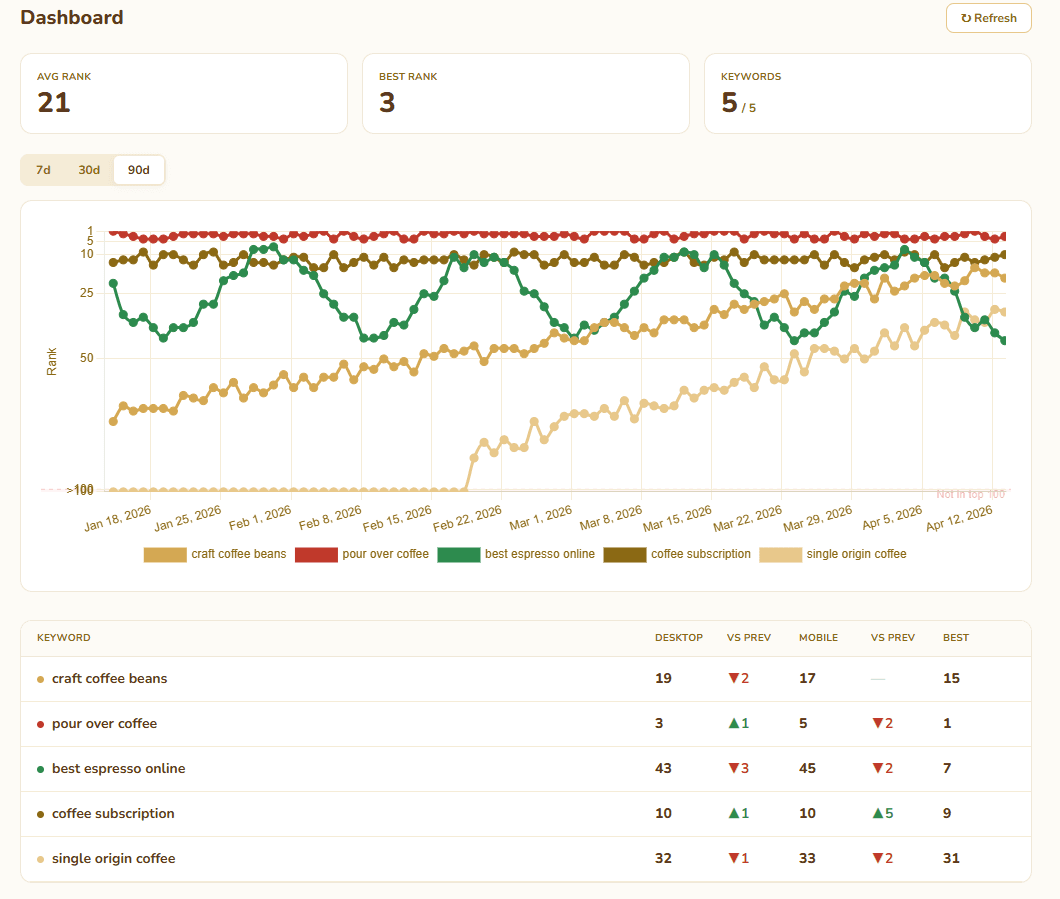Click the orange dot beside craft coffee beans
The height and width of the screenshot is (899, 1060).
pos(41,679)
